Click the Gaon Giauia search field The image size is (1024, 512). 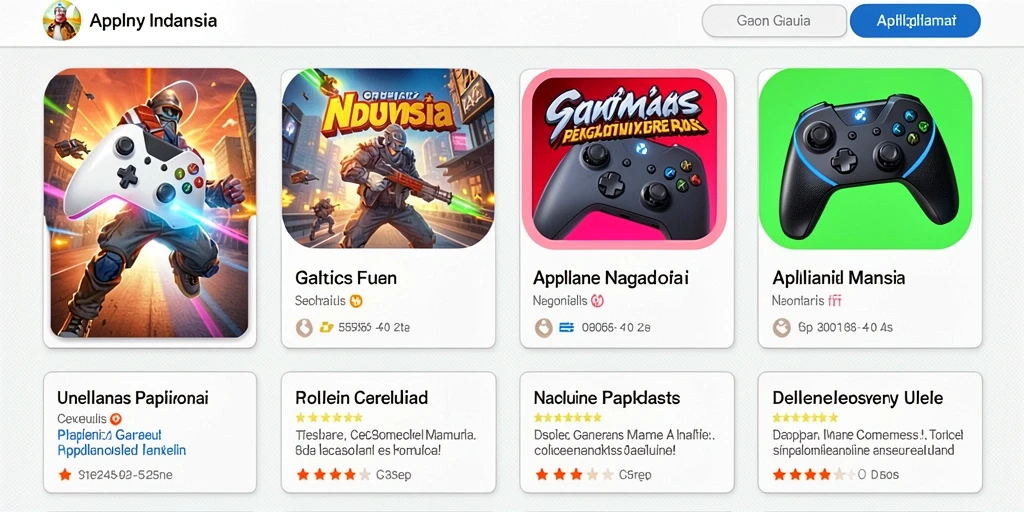click(x=774, y=21)
